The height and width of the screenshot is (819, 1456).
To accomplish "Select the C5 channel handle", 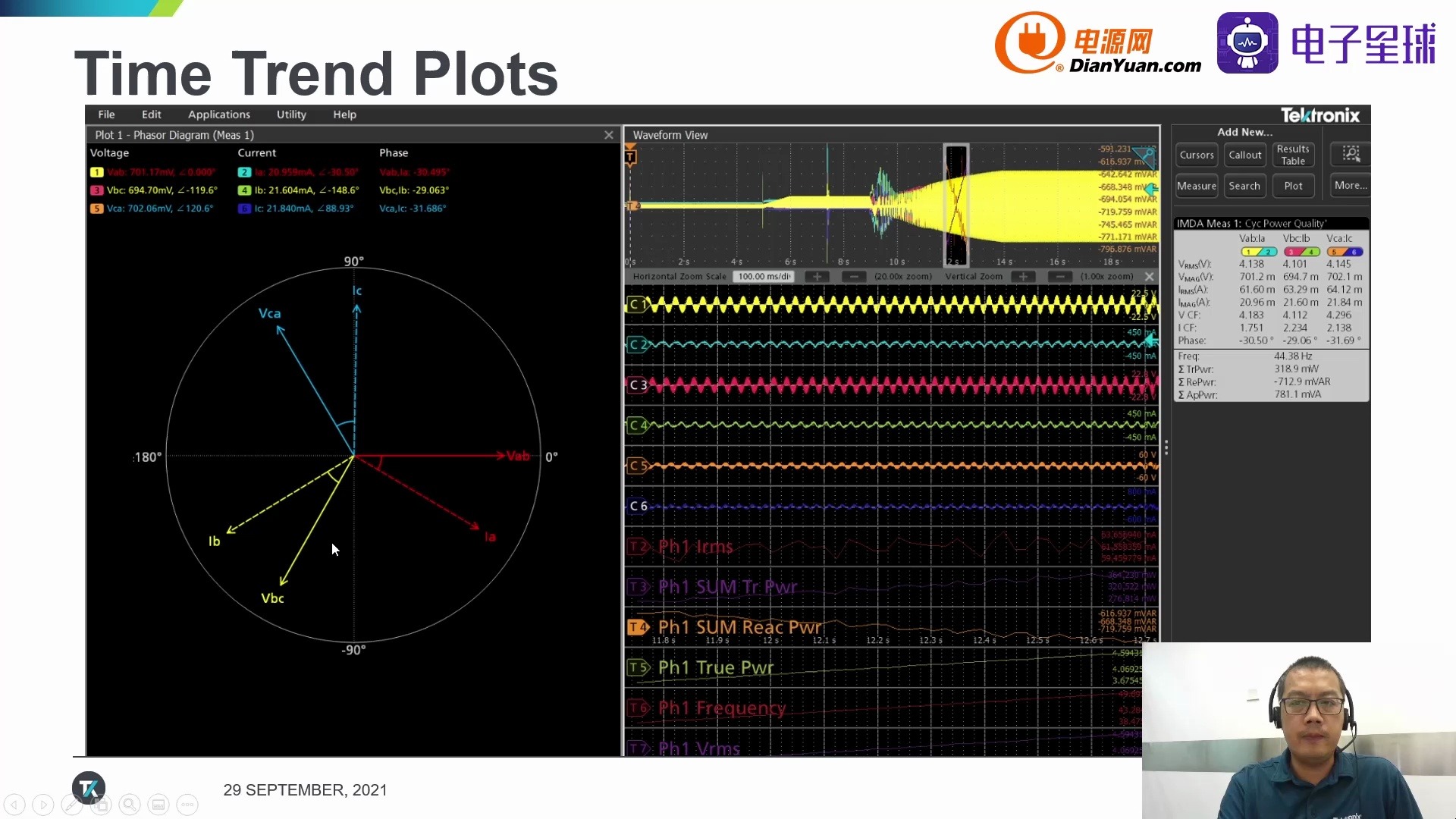I will click(x=638, y=466).
